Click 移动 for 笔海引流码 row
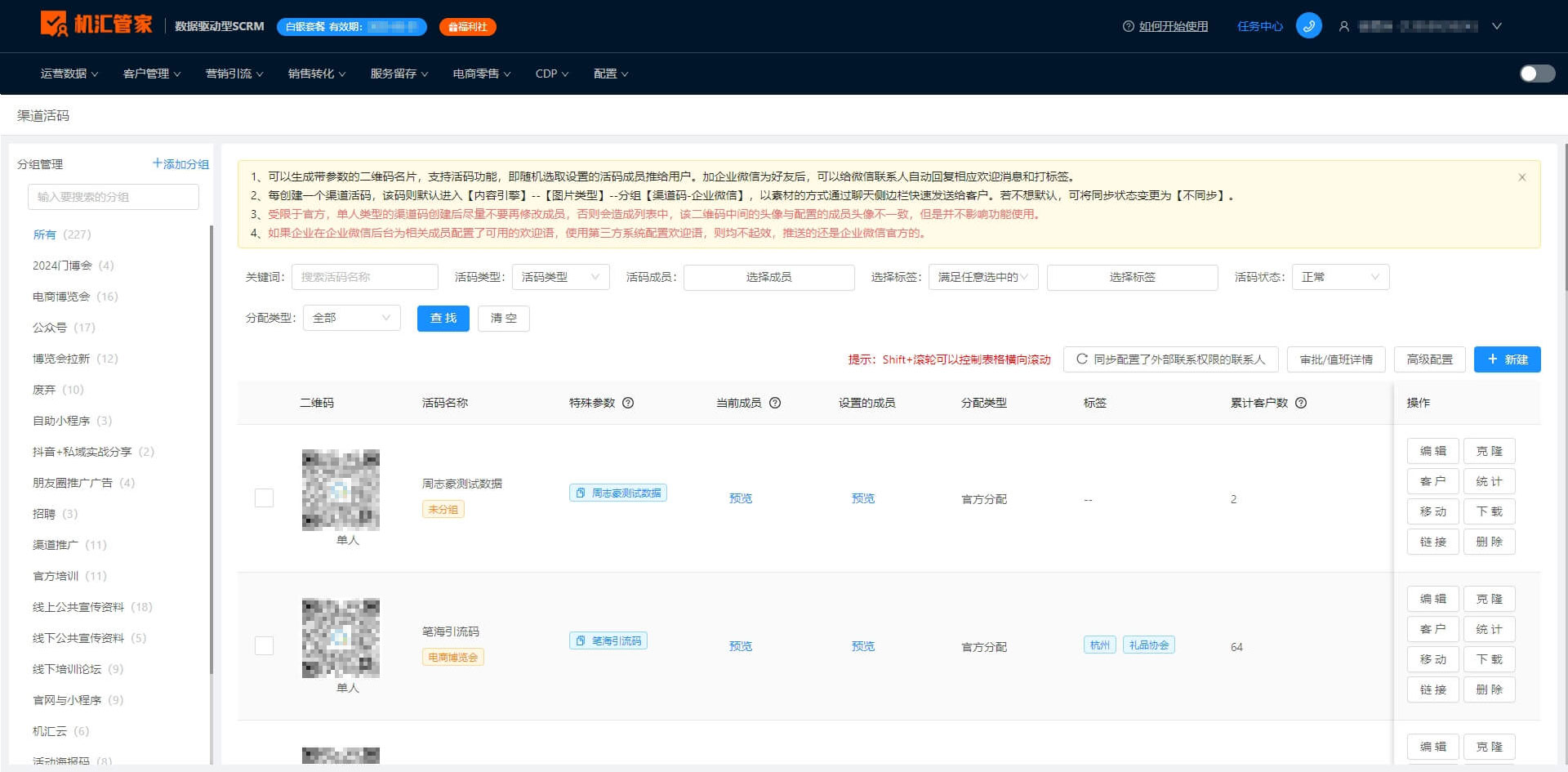The image size is (1568, 772). [1433, 659]
